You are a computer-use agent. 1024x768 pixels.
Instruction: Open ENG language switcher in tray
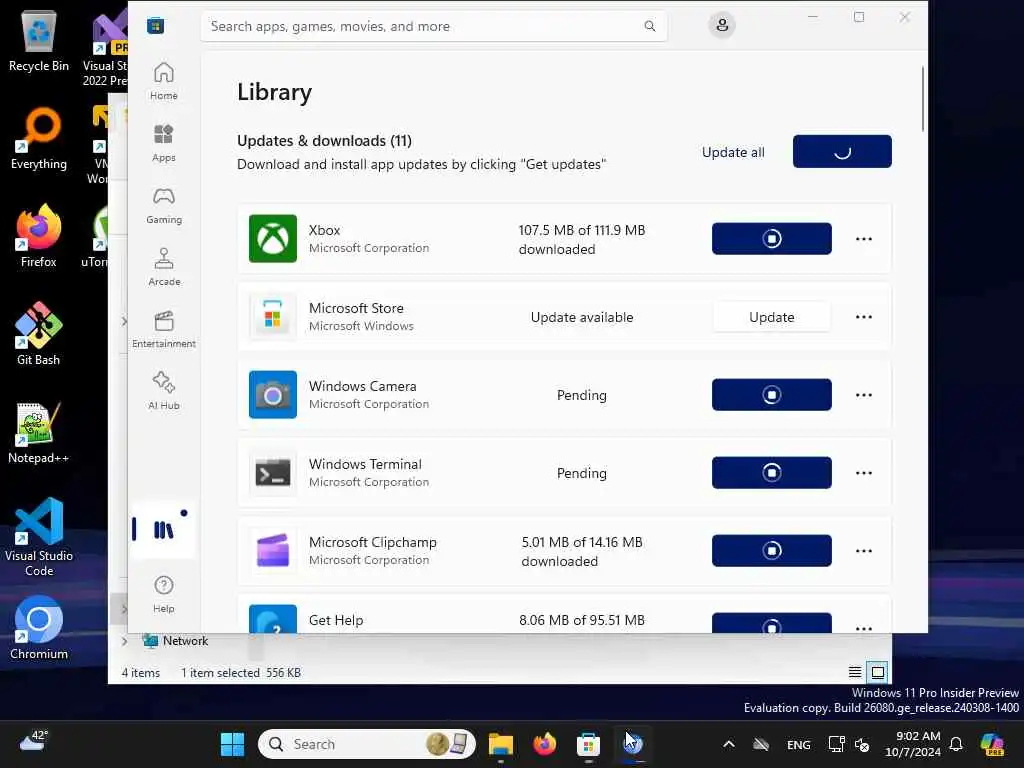pyautogui.click(x=798, y=744)
